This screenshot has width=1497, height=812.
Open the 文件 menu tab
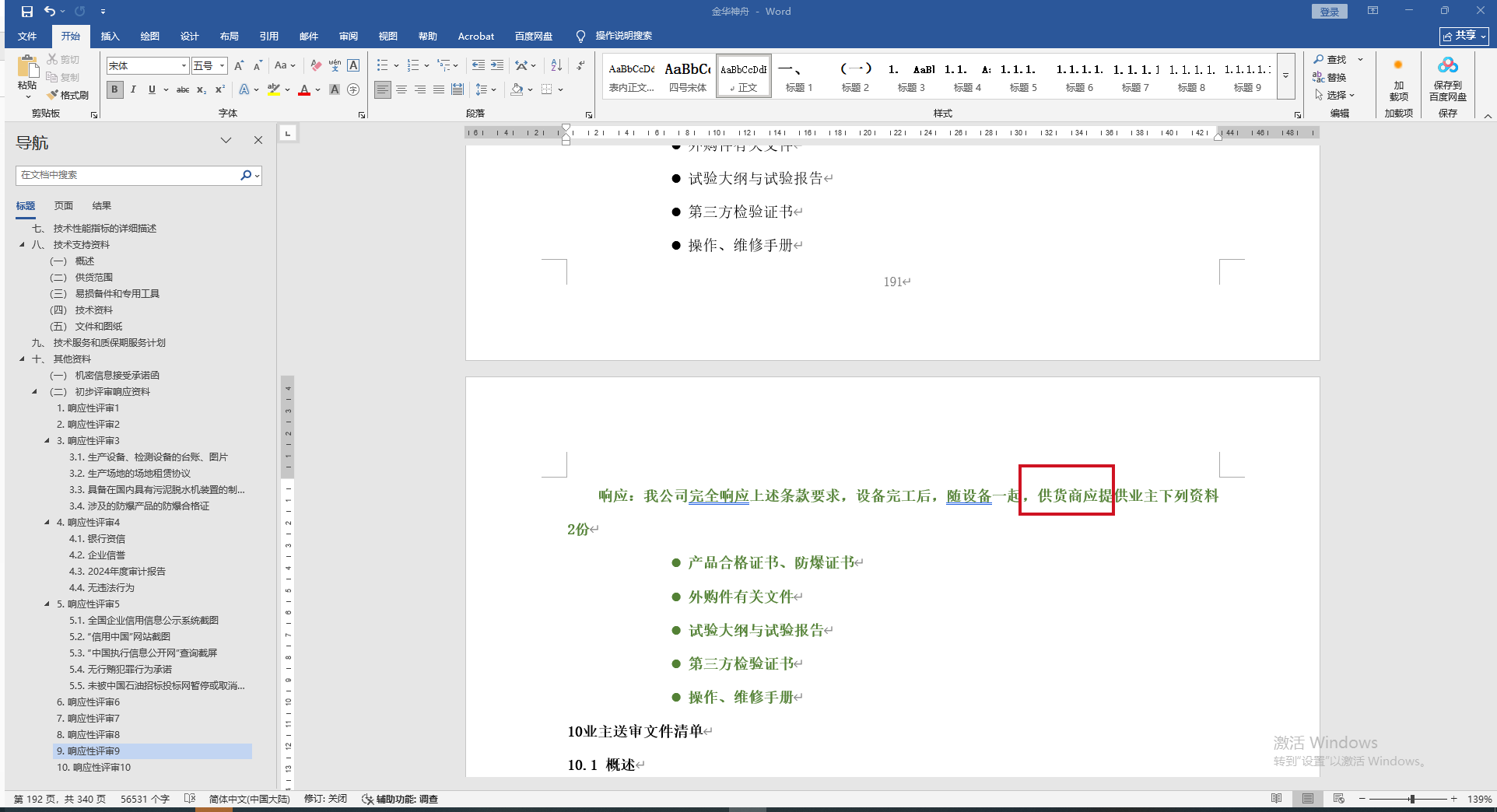[27, 36]
